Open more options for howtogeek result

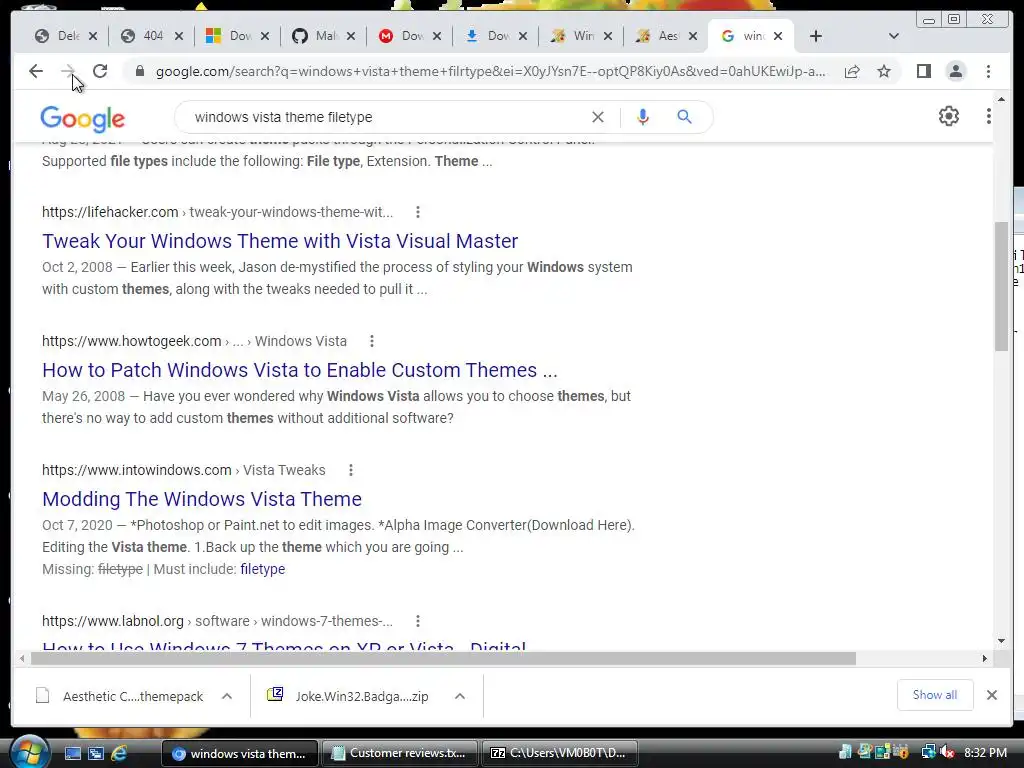(372, 341)
